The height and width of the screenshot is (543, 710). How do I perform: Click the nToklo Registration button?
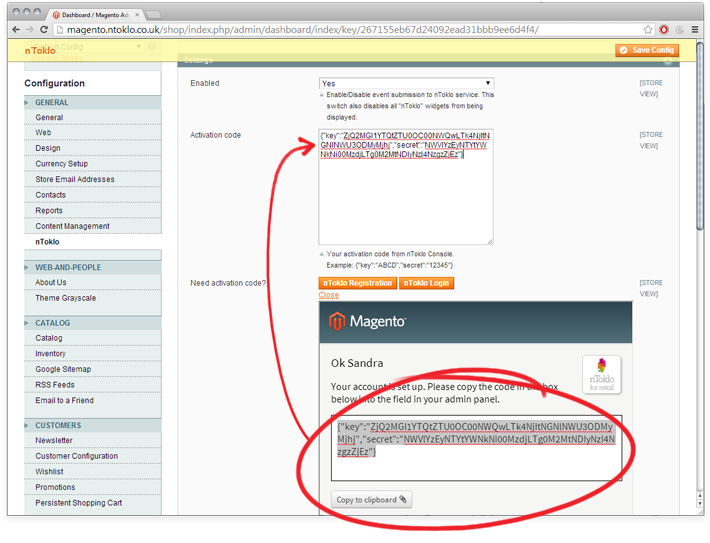pos(358,284)
